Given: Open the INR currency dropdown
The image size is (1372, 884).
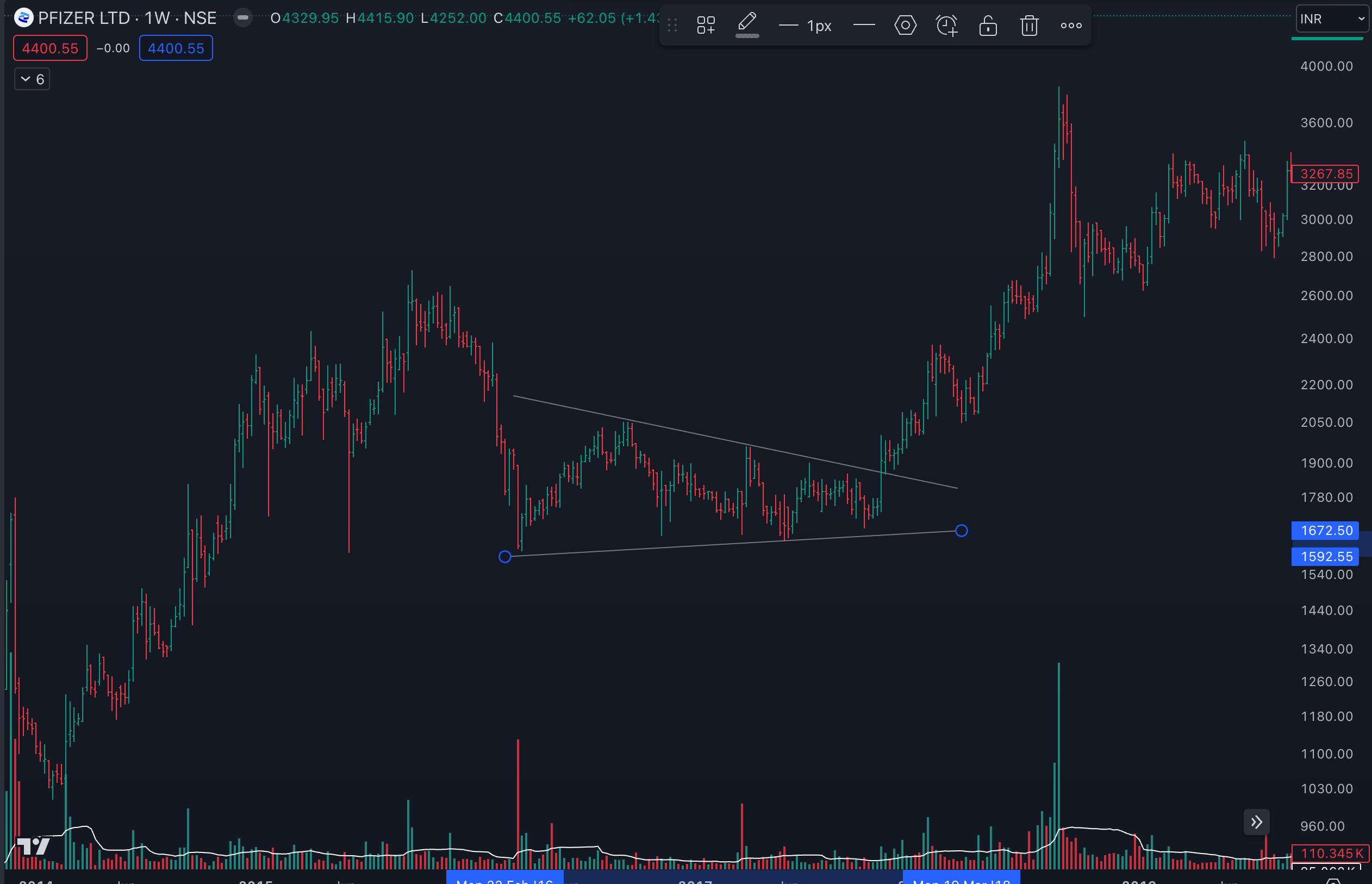Looking at the screenshot, I should tap(1331, 19).
